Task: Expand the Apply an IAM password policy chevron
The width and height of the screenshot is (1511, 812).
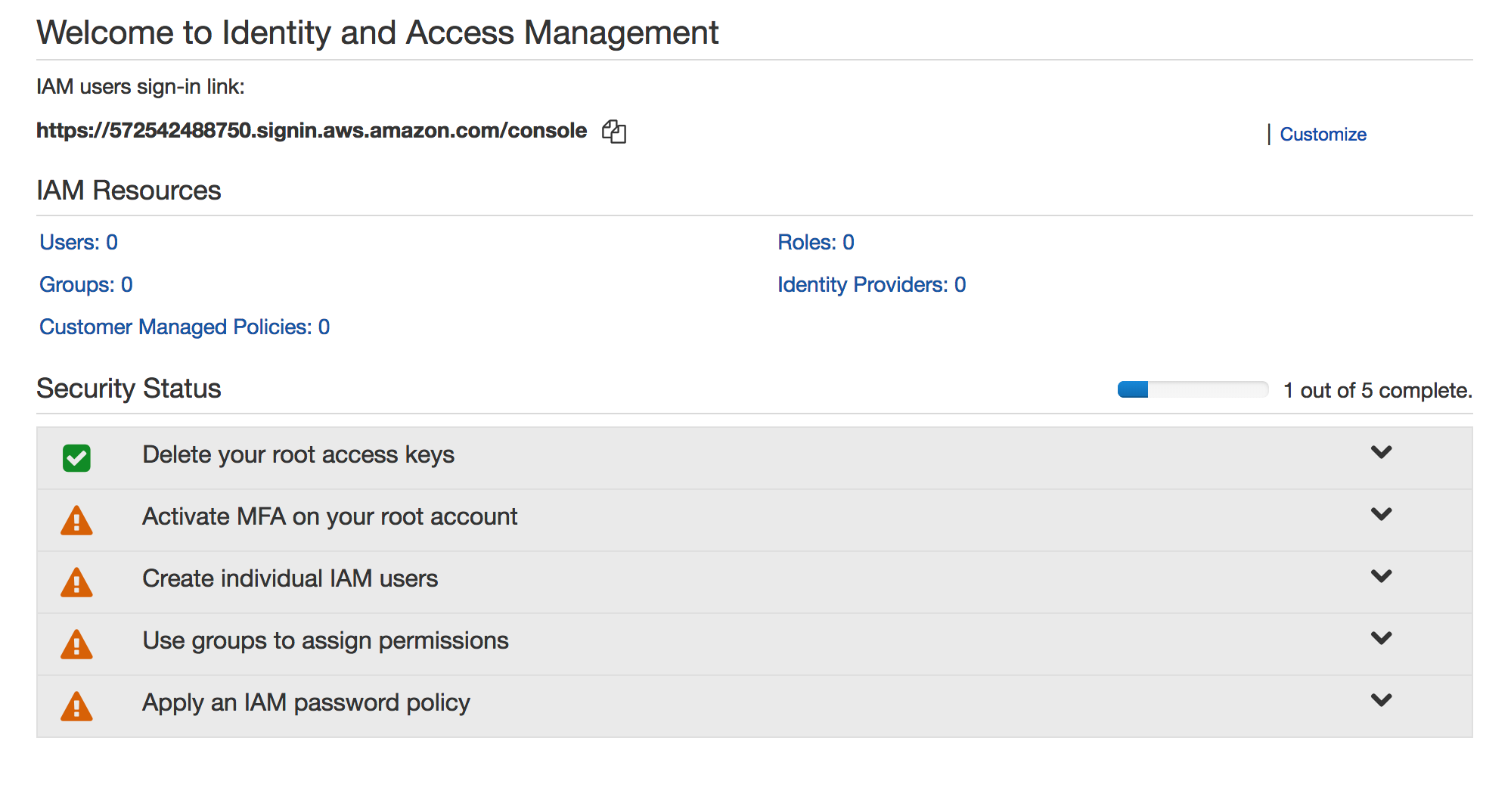Action: pos(1381,700)
